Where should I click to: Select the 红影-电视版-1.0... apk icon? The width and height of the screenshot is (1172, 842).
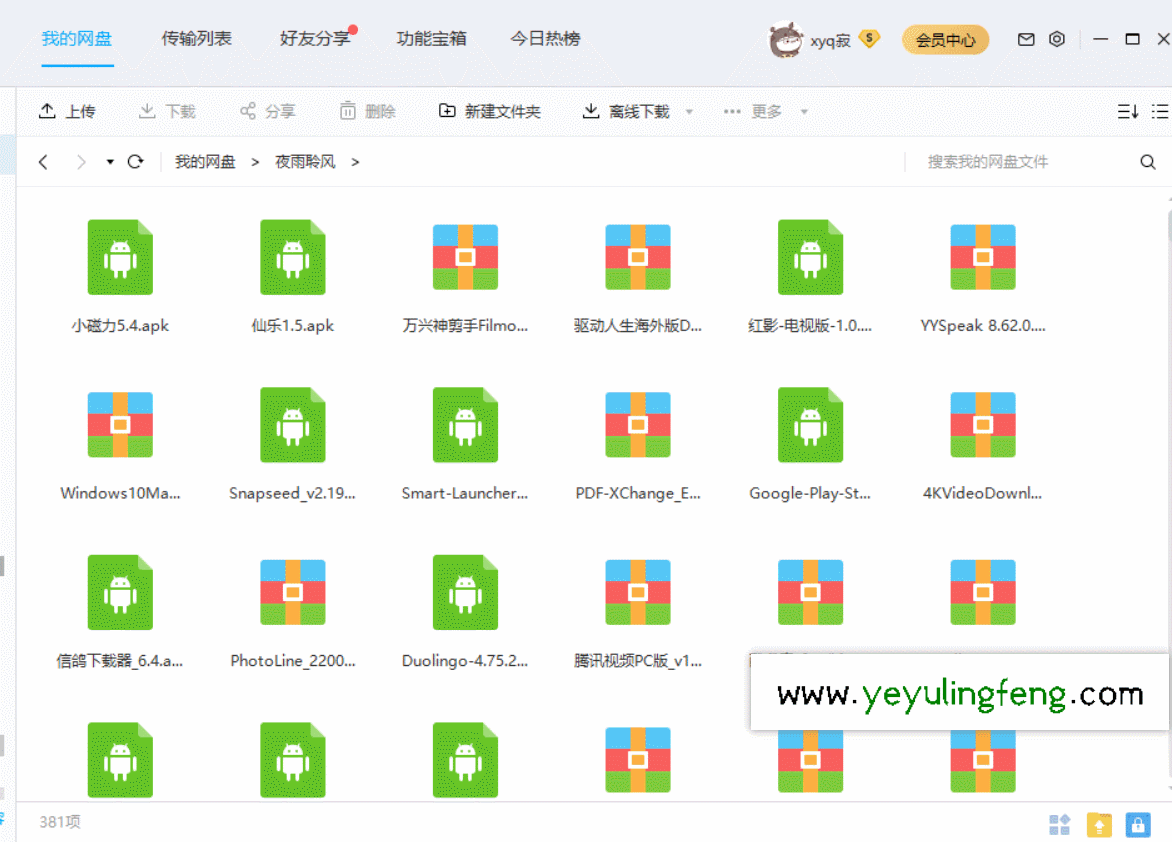coord(810,257)
